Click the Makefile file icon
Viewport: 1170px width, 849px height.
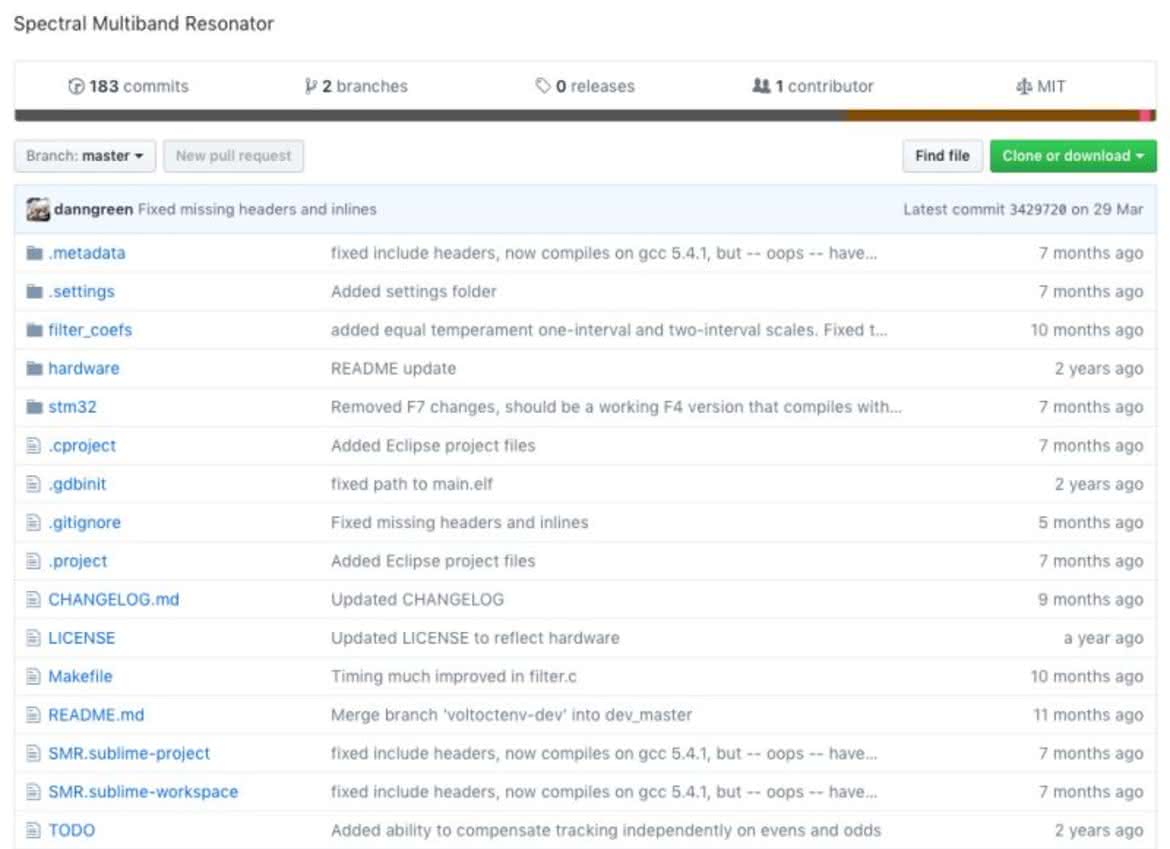[34, 677]
